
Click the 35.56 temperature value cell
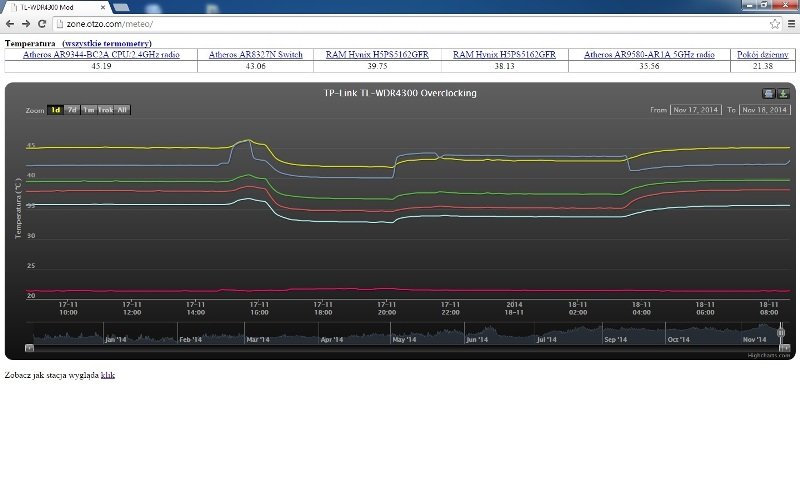(649, 66)
